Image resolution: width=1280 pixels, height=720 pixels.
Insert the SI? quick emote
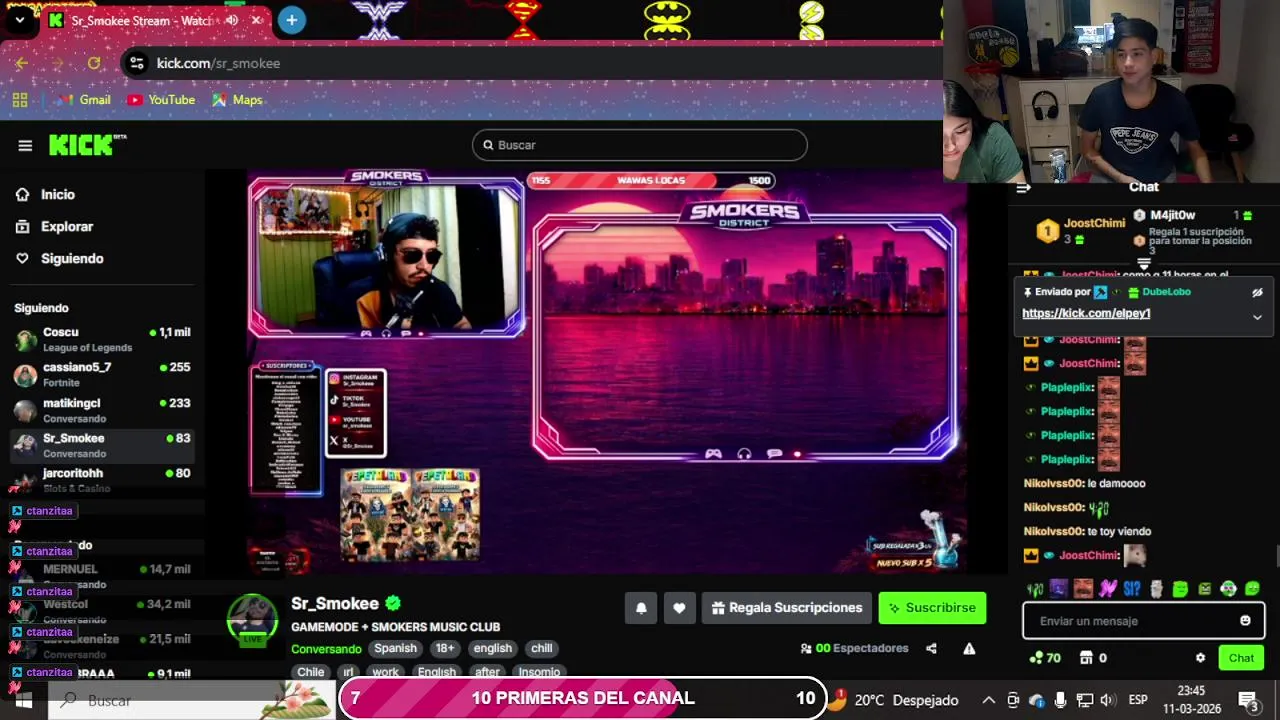[x=1132, y=589]
